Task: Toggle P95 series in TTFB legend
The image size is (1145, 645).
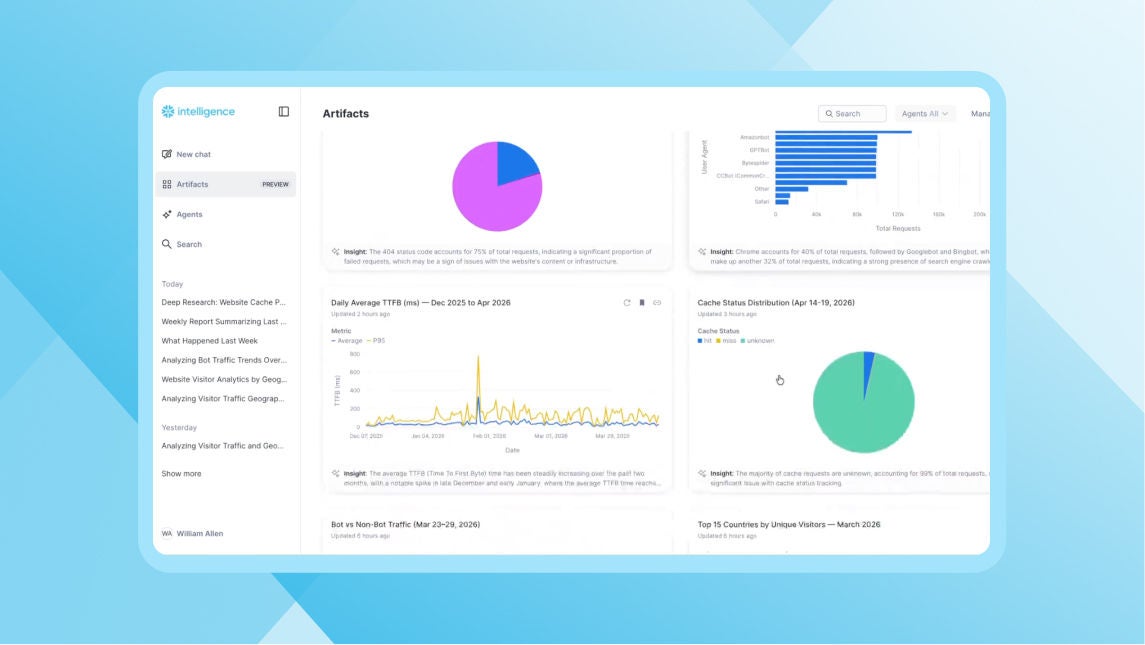Action: [376, 340]
